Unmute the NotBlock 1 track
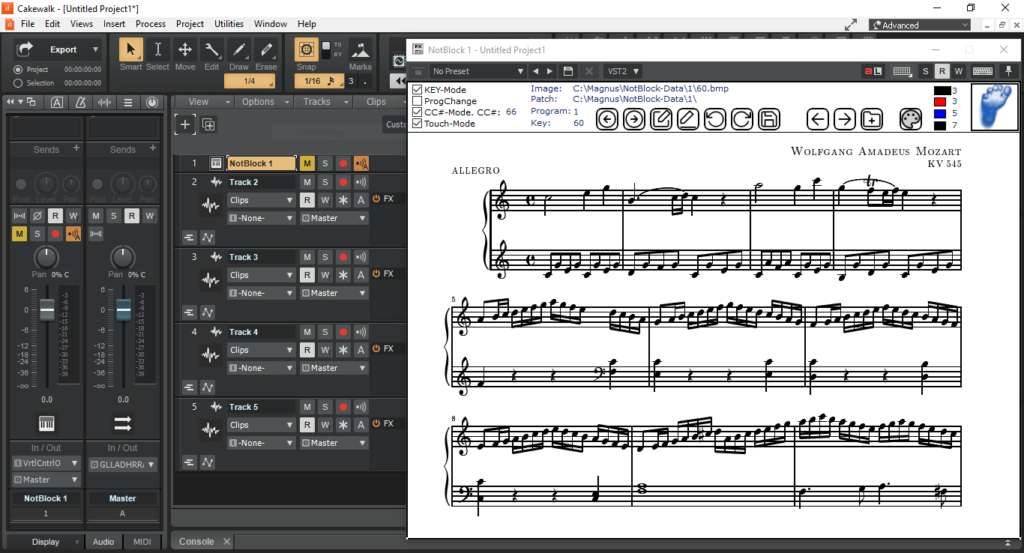Screen dimensions: 1024x553 pos(307,163)
